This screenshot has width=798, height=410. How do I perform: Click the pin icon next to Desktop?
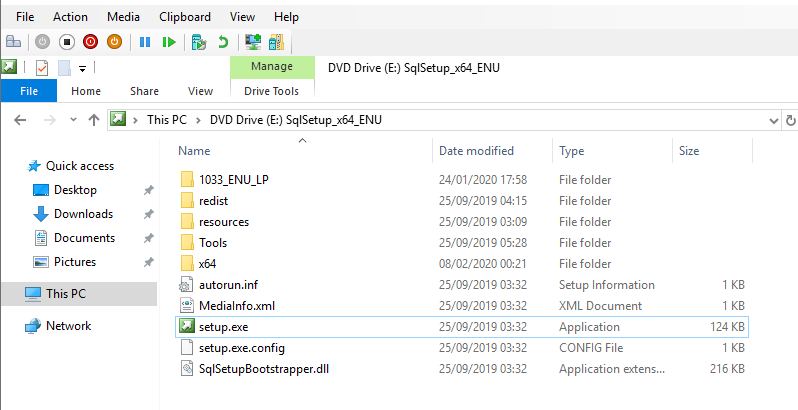(x=148, y=190)
